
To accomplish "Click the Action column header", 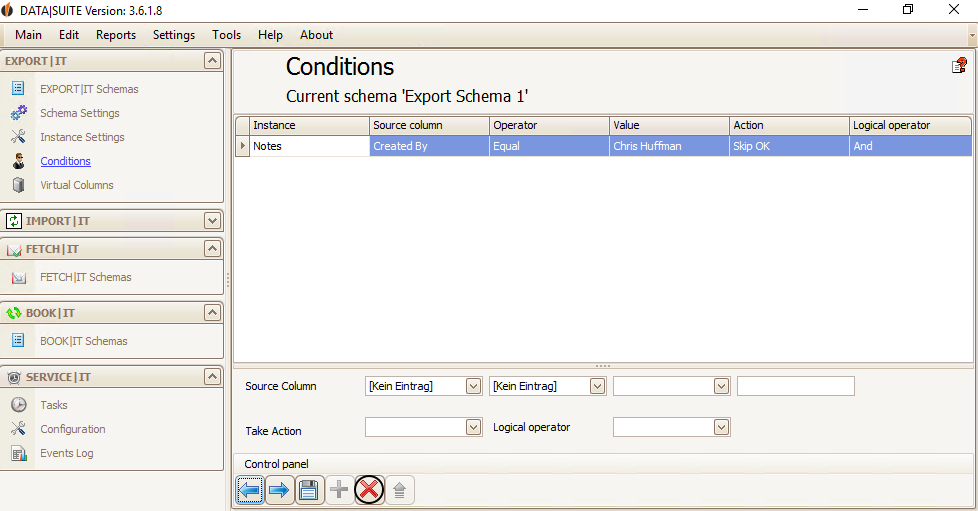I will [789, 125].
